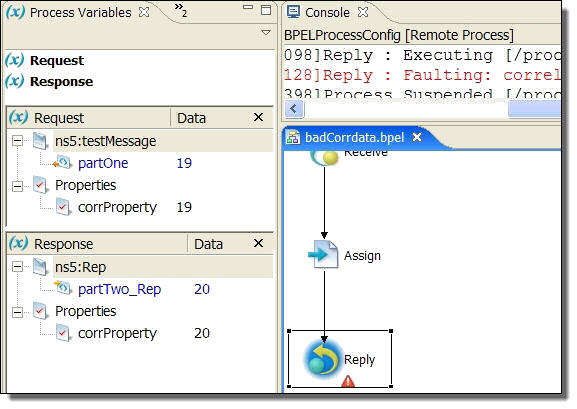
Task: Close the Response variable panel
Action: point(258,243)
